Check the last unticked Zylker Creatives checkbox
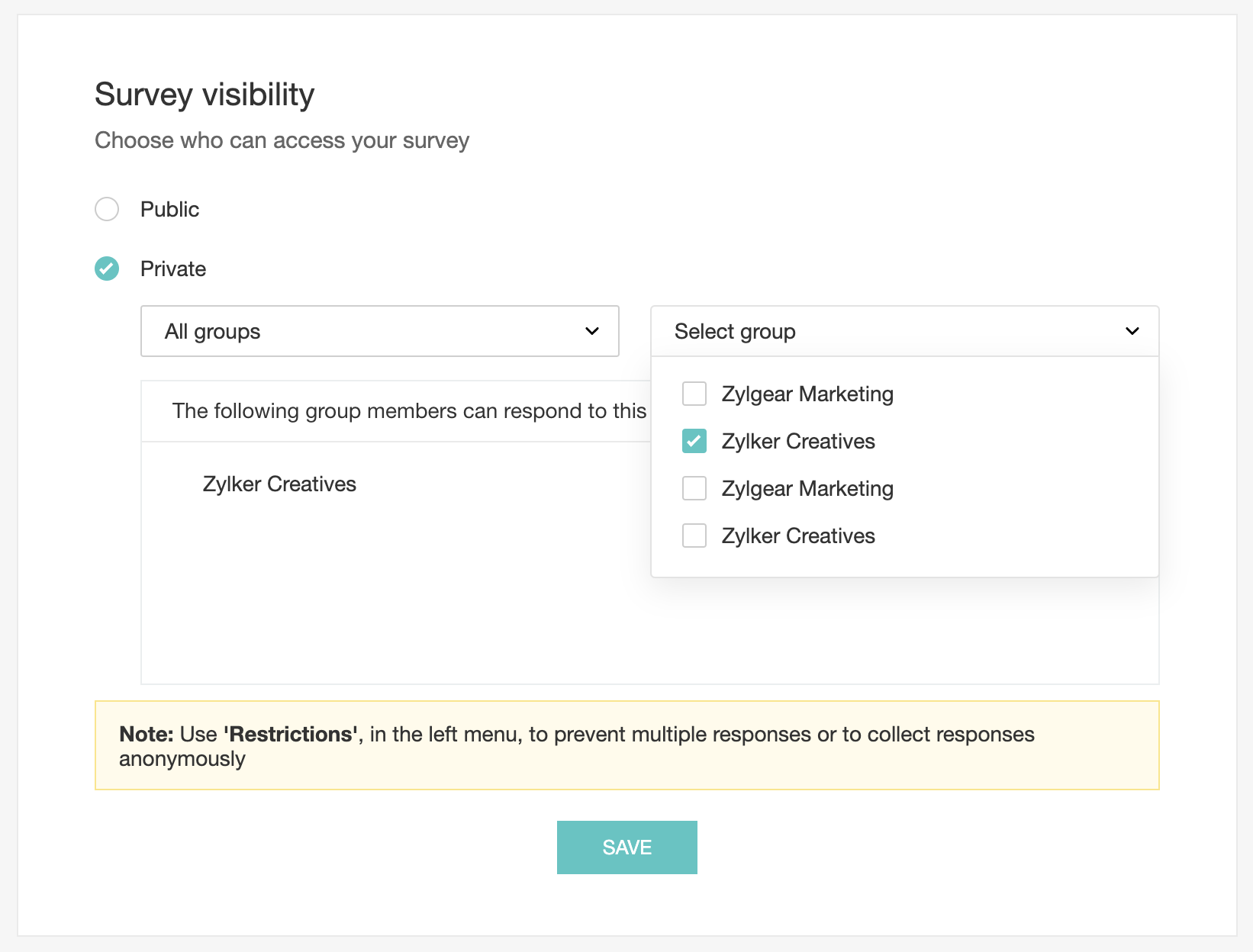The width and height of the screenshot is (1253, 952). point(694,535)
